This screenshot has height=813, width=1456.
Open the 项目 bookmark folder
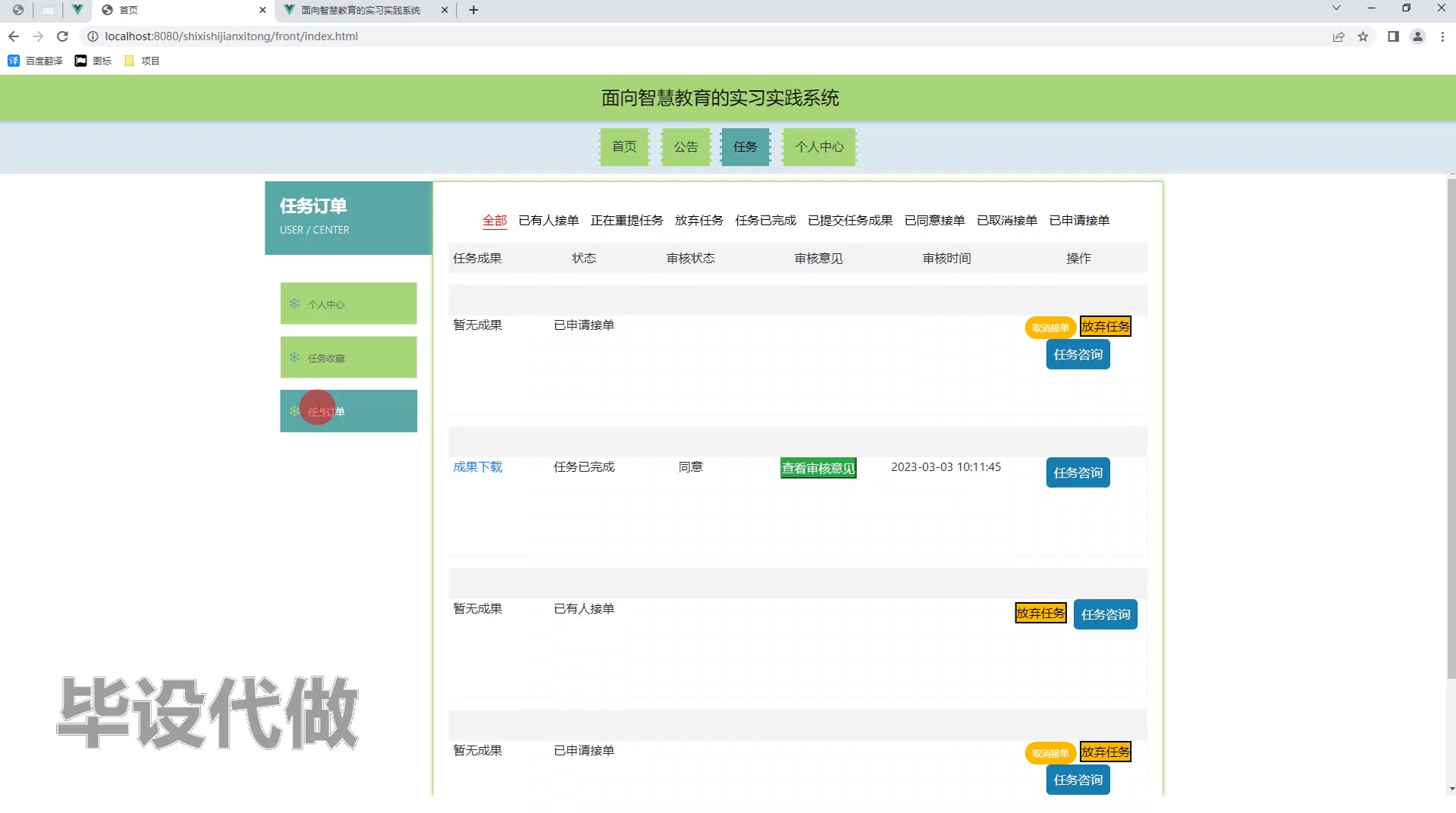(142, 61)
